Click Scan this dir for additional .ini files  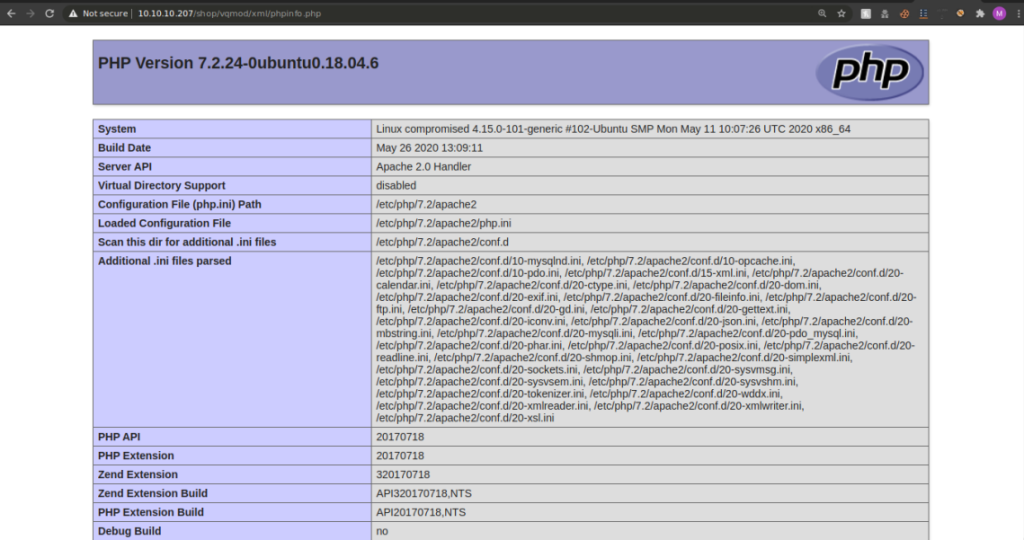(187, 242)
